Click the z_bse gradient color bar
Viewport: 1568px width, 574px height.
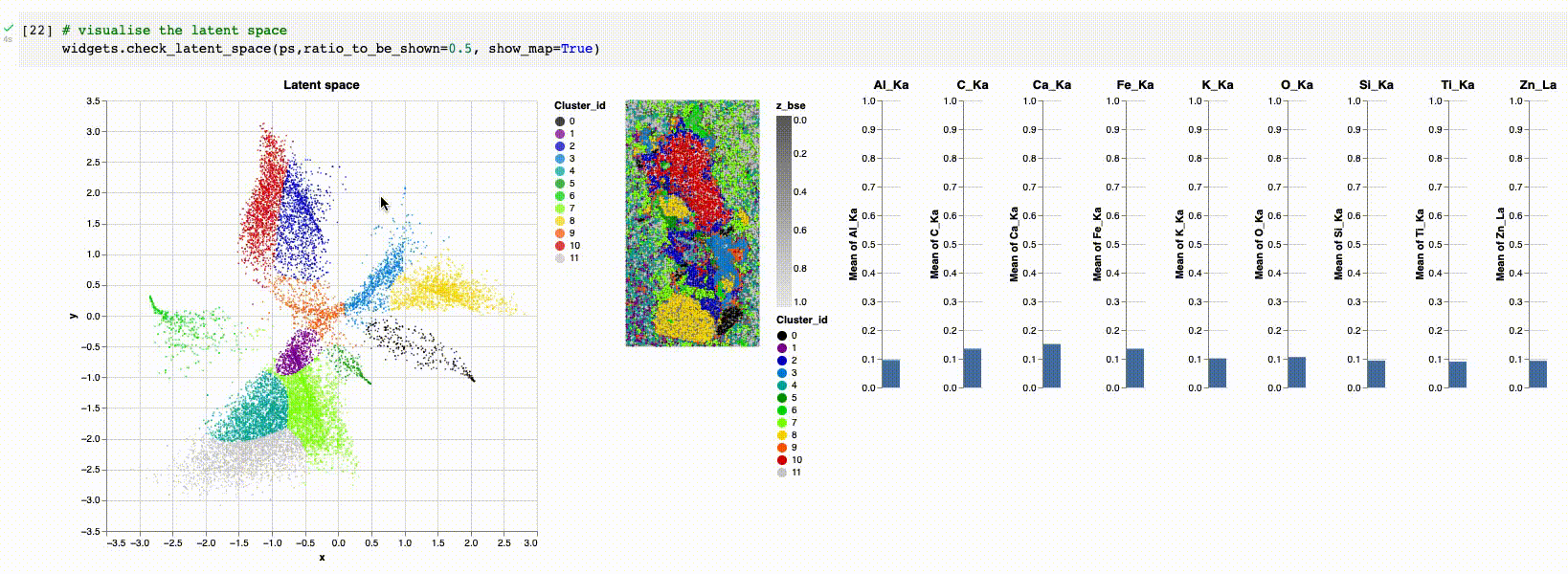(784, 210)
